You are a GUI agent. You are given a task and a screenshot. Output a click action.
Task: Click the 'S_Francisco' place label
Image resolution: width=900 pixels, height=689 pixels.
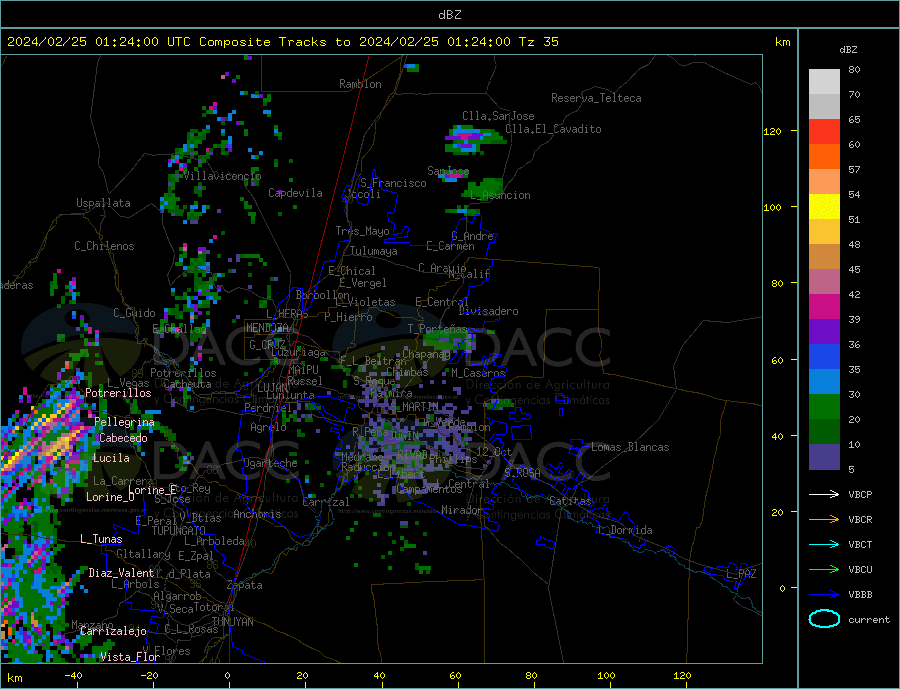click(393, 183)
